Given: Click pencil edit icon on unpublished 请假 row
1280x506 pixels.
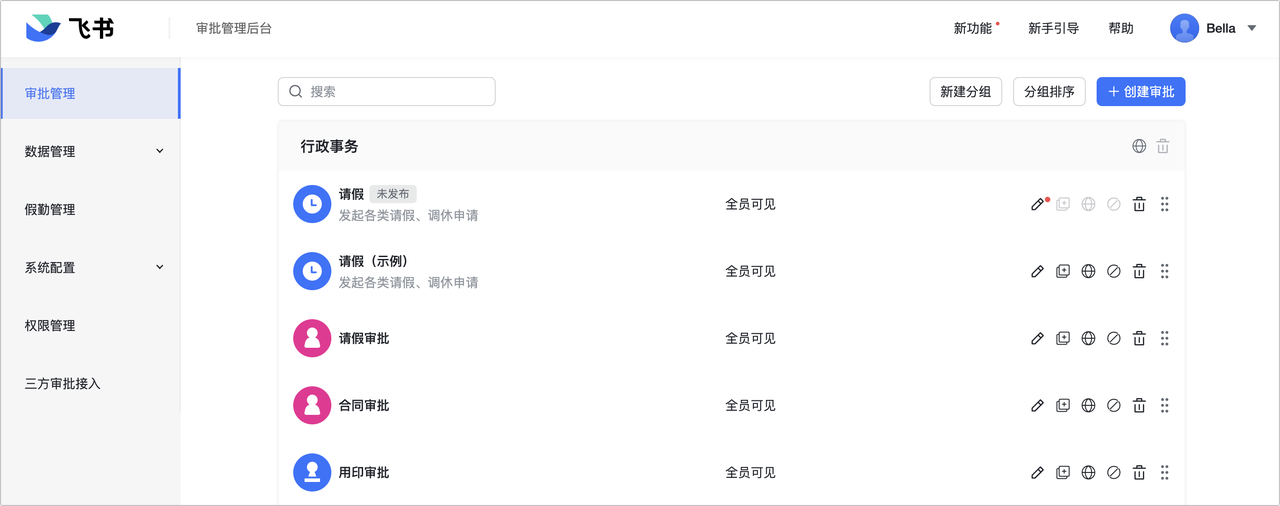Looking at the screenshot, I should pyautogui.click(x=1037, y=204).
